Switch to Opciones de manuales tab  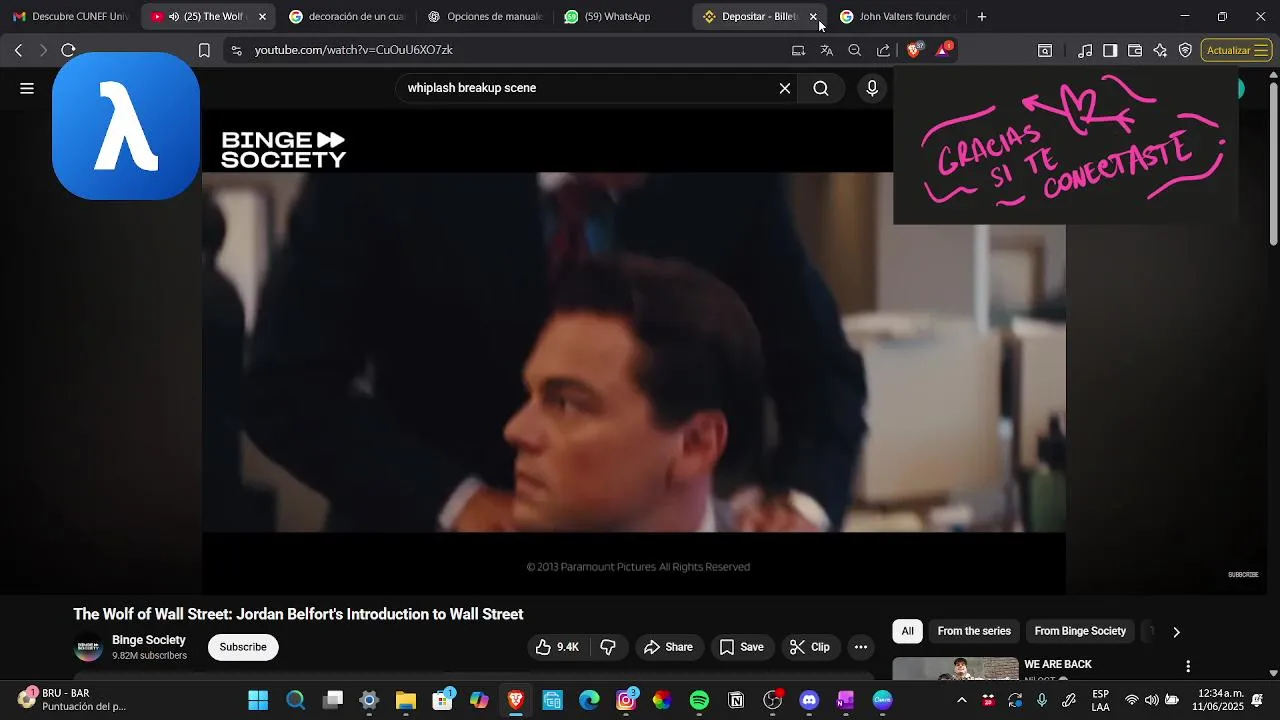coord(485,17)
